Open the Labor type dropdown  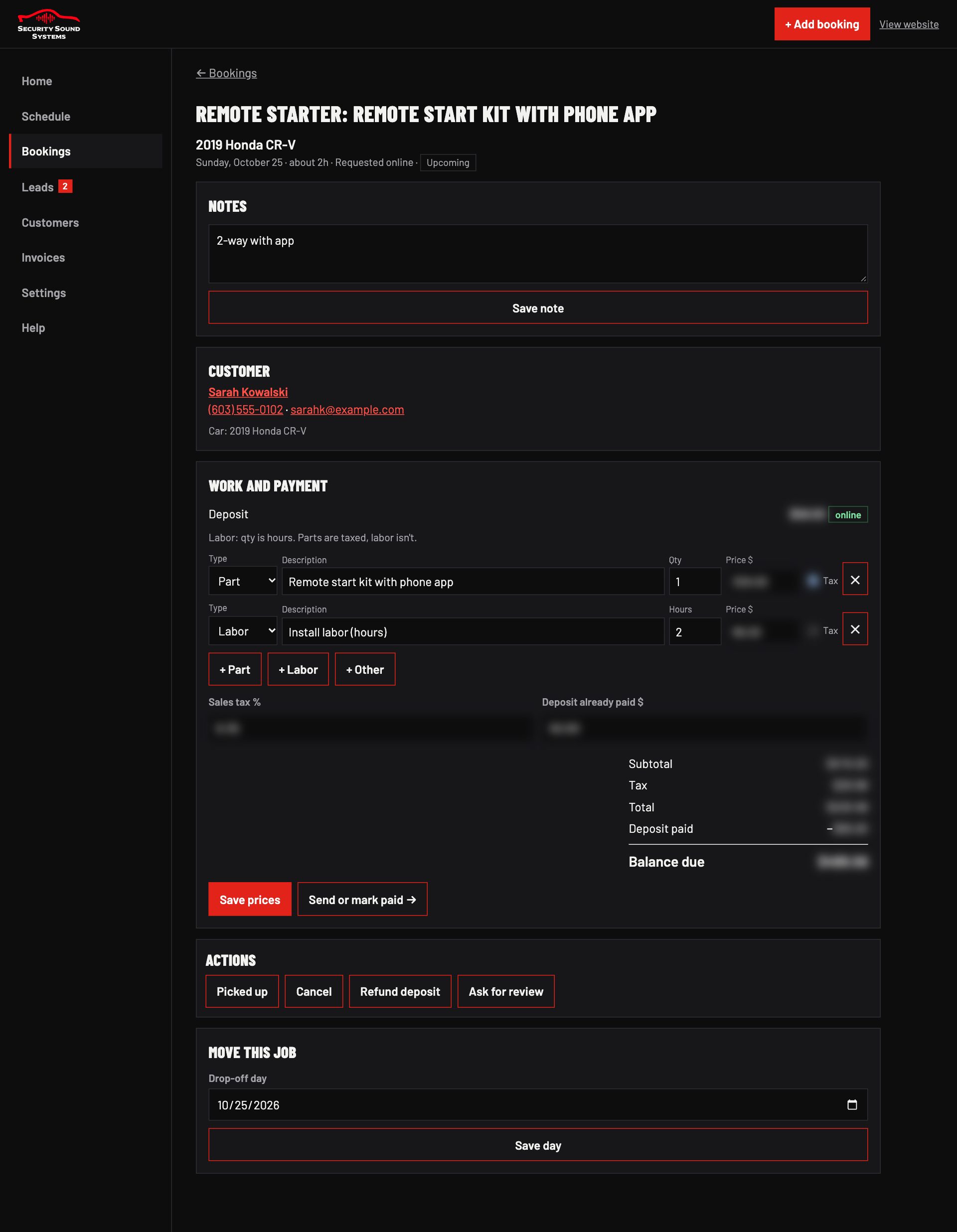point(243,631)
